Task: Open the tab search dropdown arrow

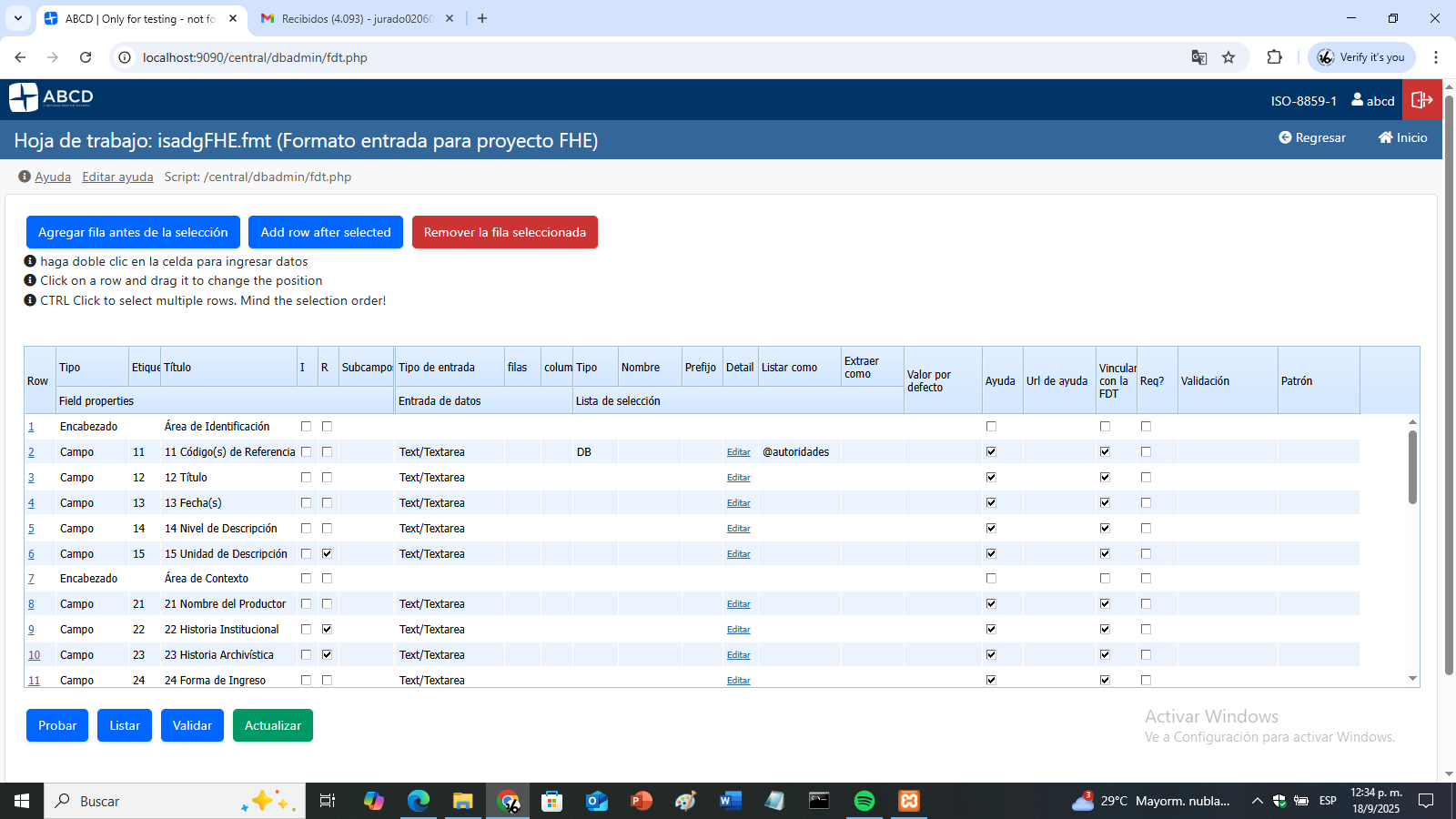Action: (18, 18)
